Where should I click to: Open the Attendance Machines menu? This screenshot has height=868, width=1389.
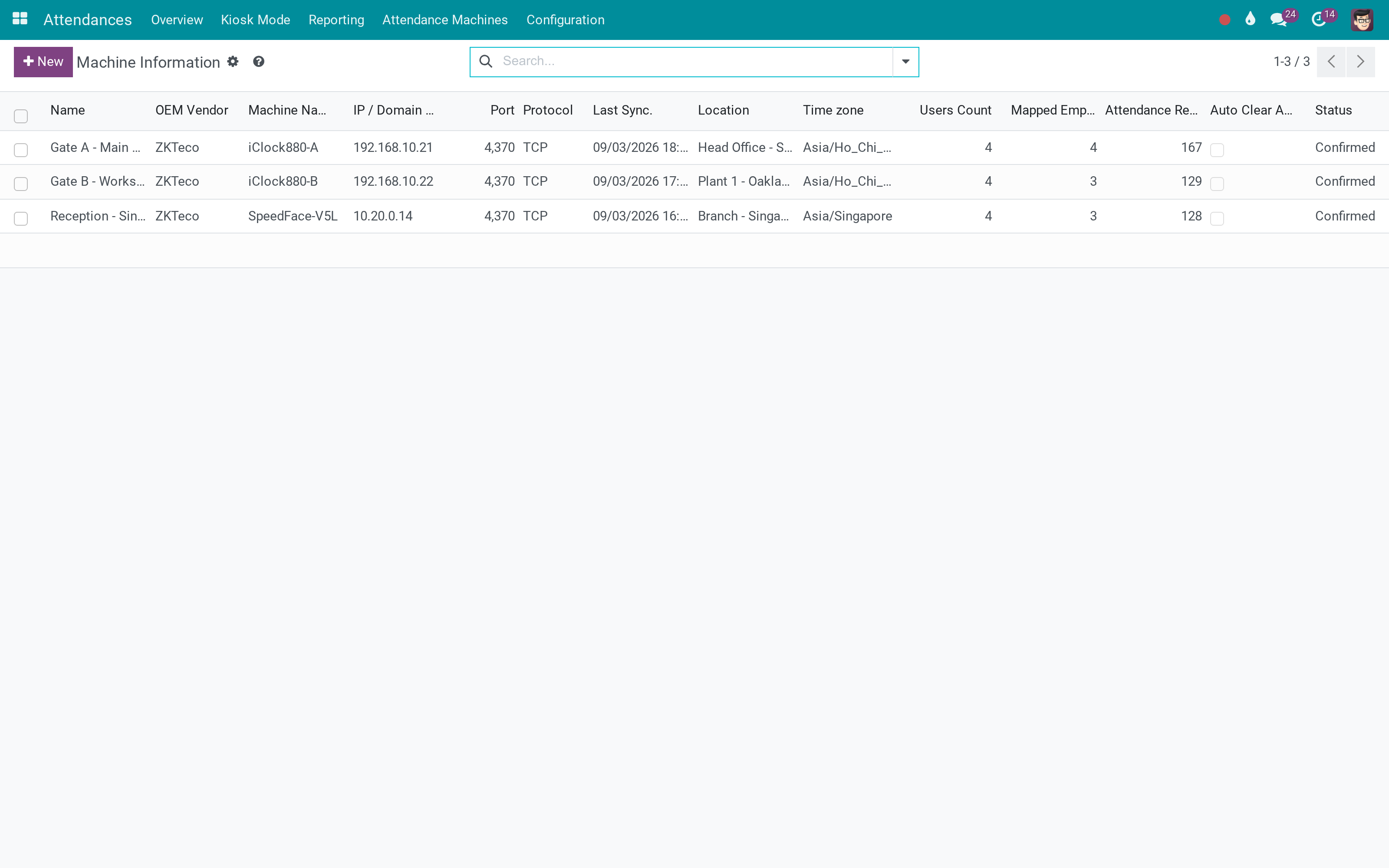point(445,20)
